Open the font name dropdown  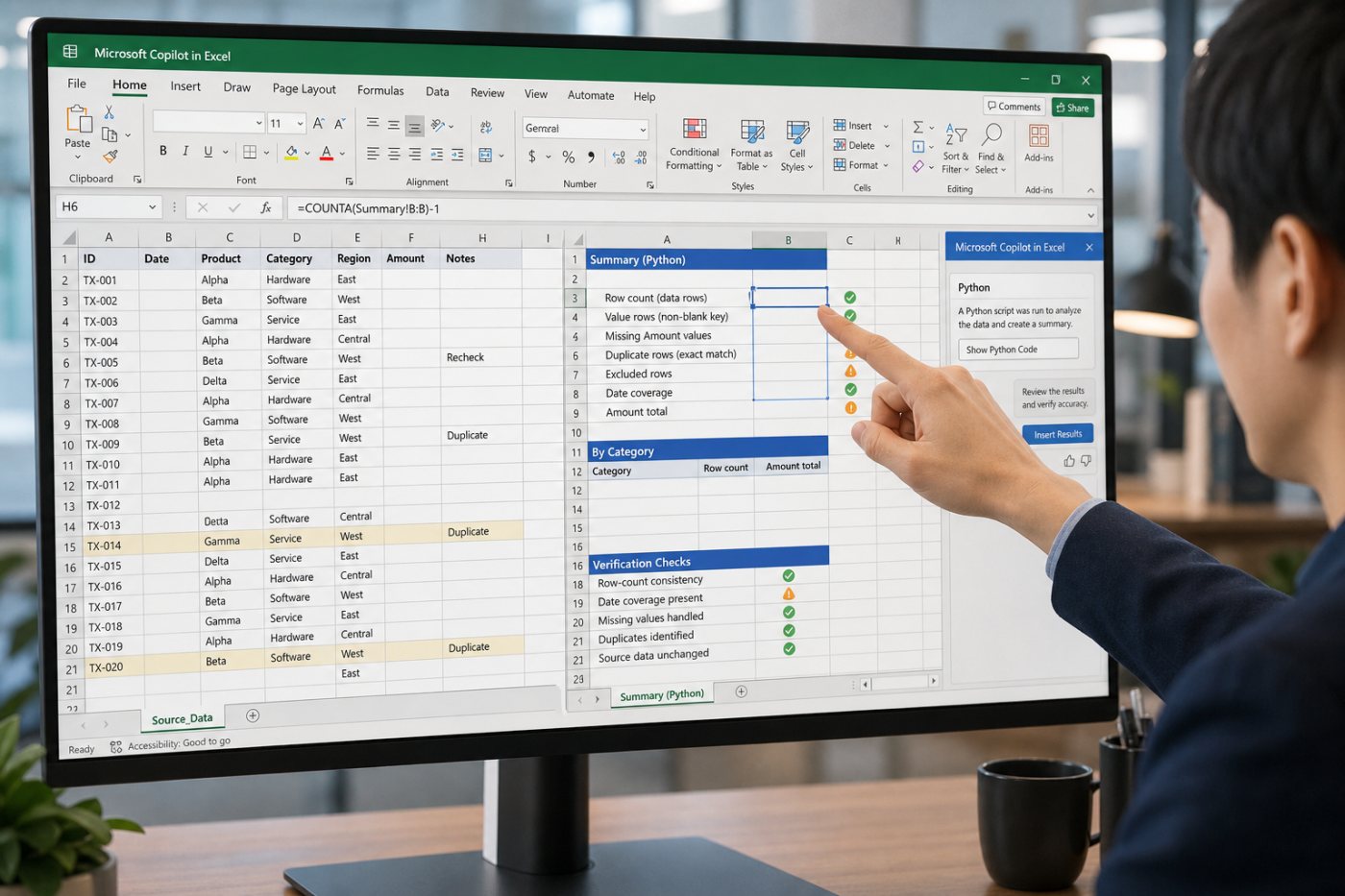(x=258, y=123)
